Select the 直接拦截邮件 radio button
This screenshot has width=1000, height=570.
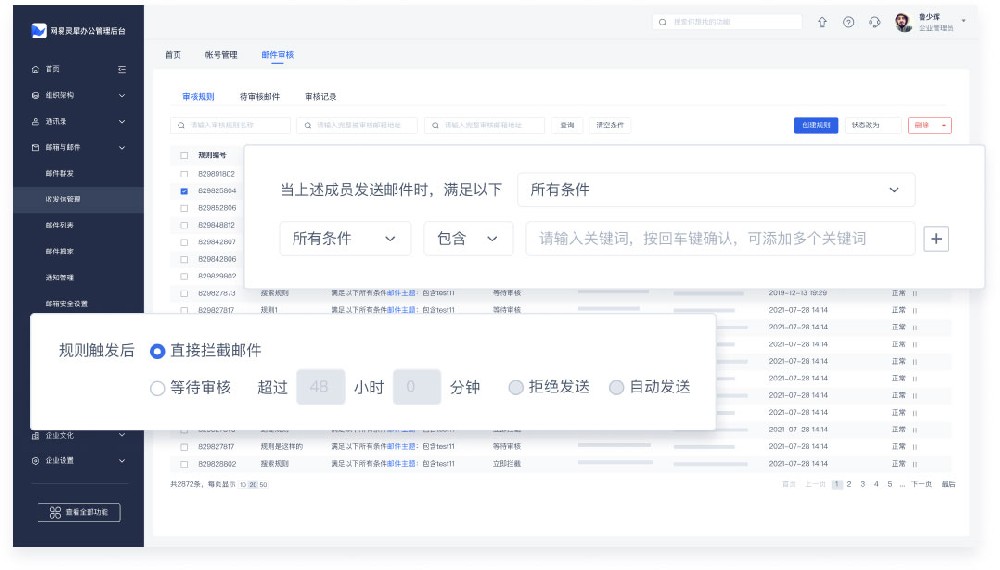[157, 351]
